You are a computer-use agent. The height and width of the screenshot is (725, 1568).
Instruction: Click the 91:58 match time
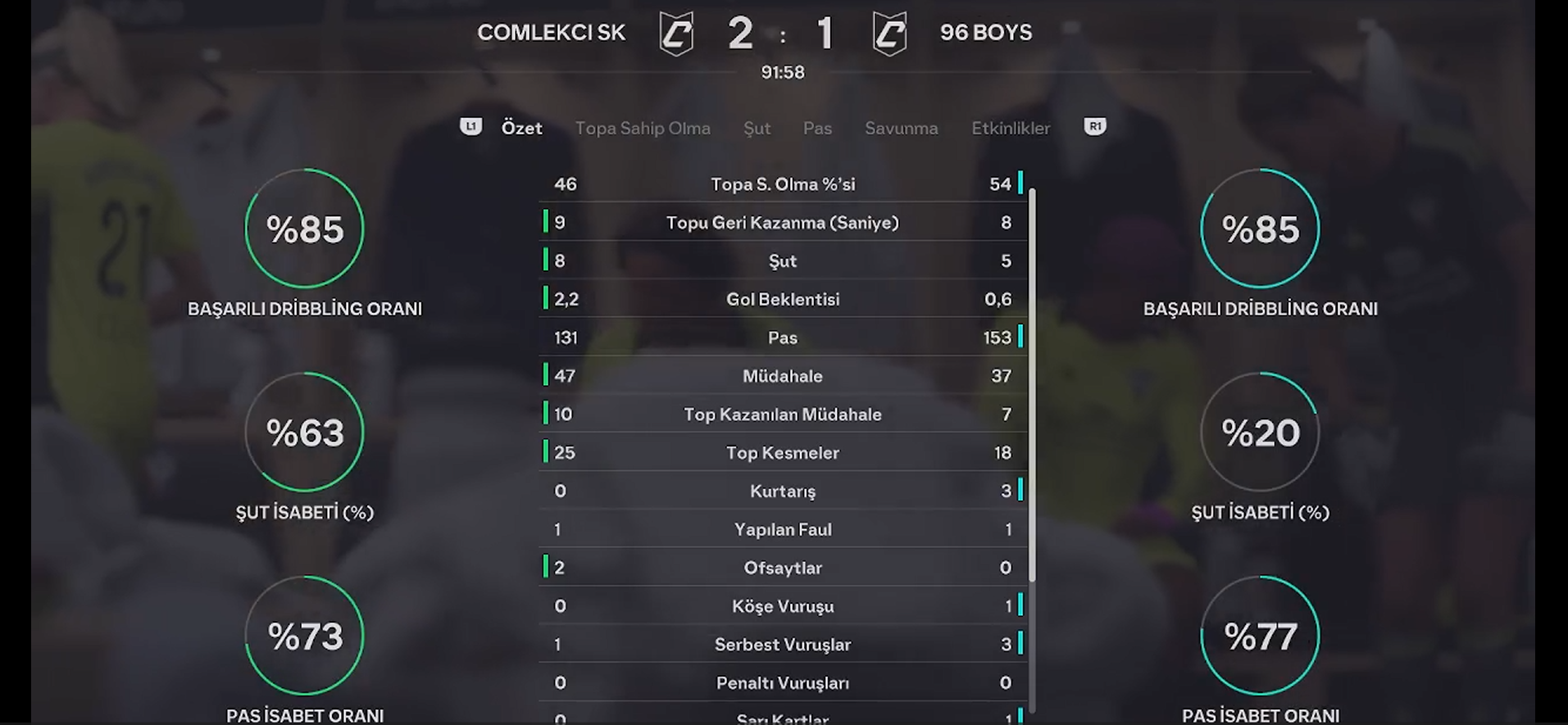[783, 72]
